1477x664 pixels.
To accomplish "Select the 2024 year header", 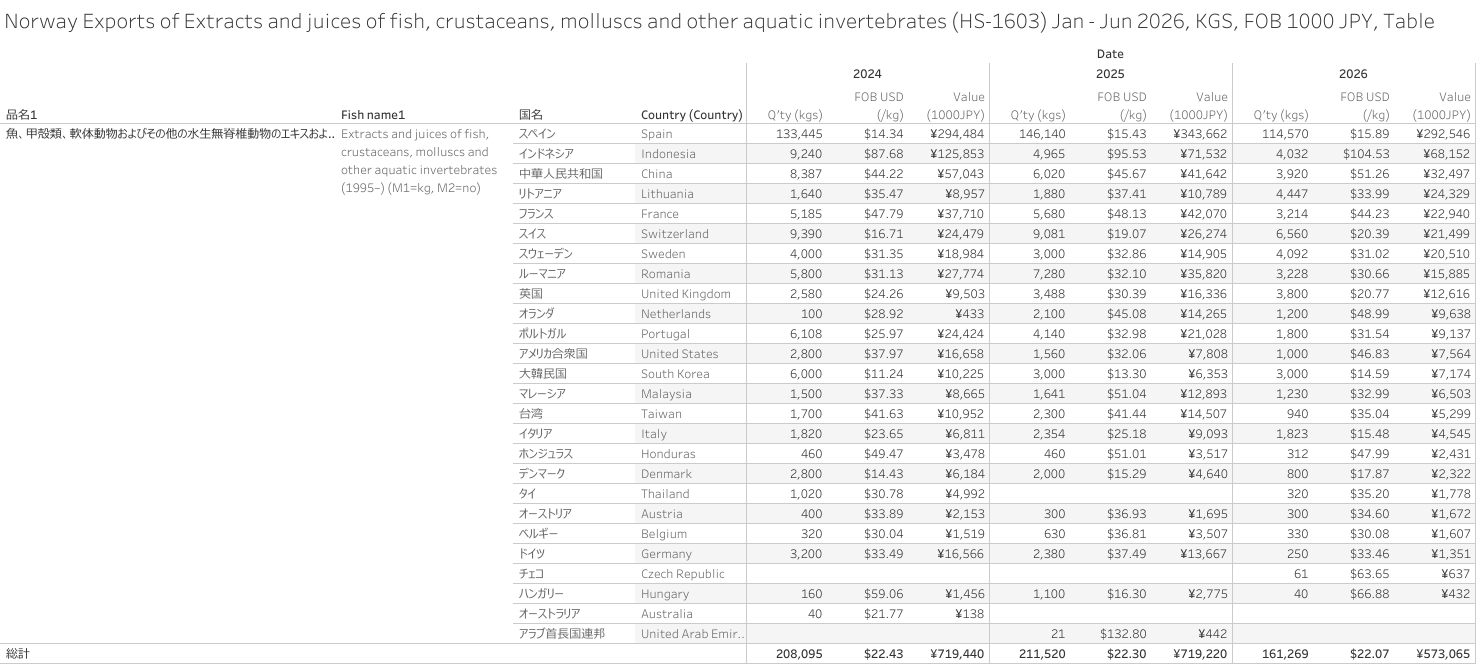I will (867, 74).
